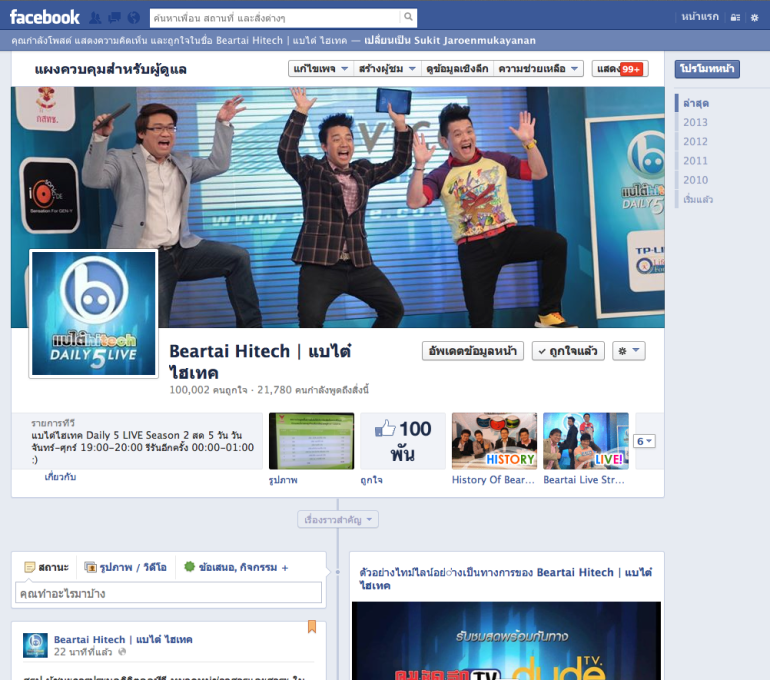Expand the เรื่องราวสำคัญ filter dropdown

click(338, 520)
